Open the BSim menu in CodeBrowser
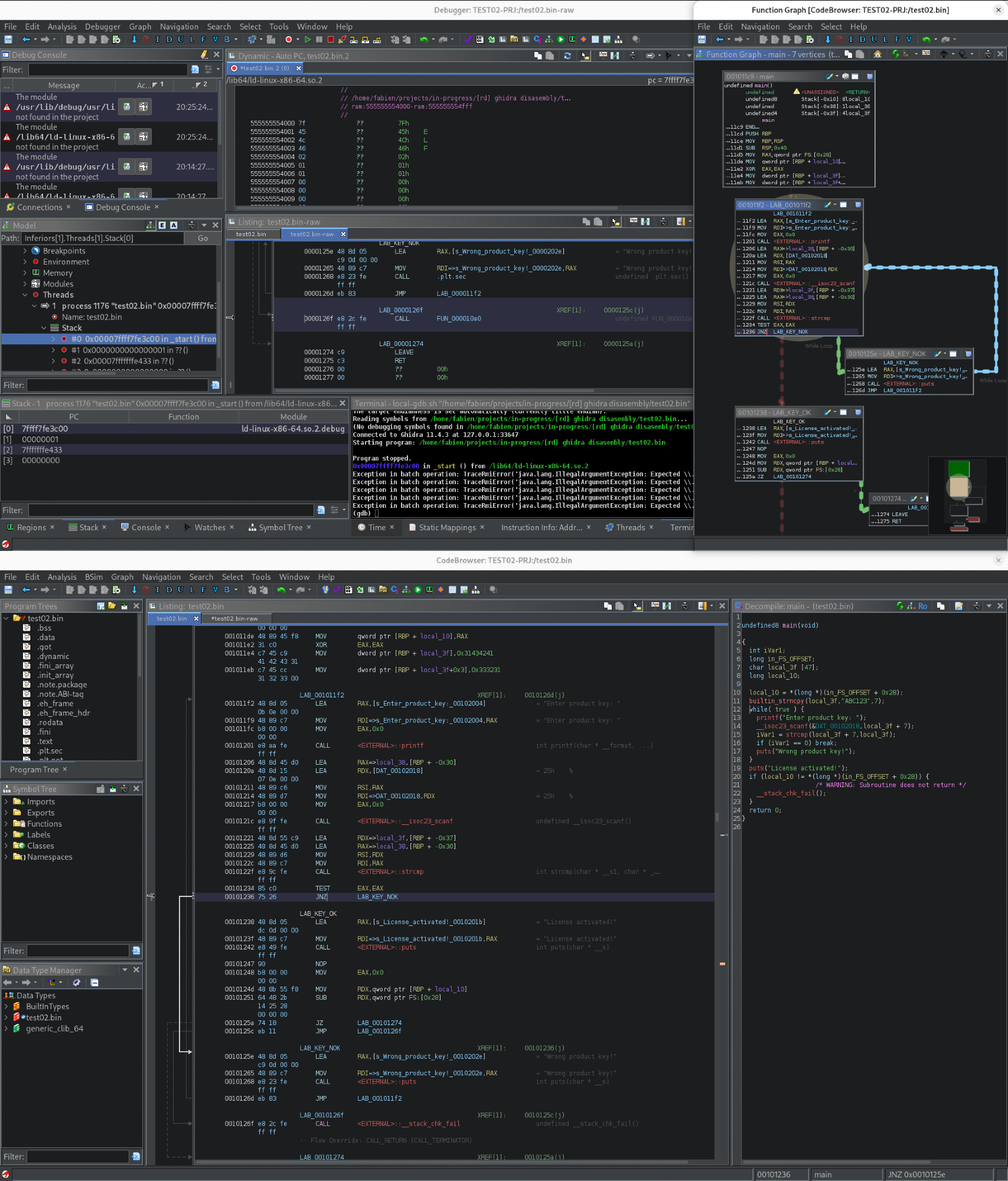Screen dimensions: 1008x1181 pos(93,577)
